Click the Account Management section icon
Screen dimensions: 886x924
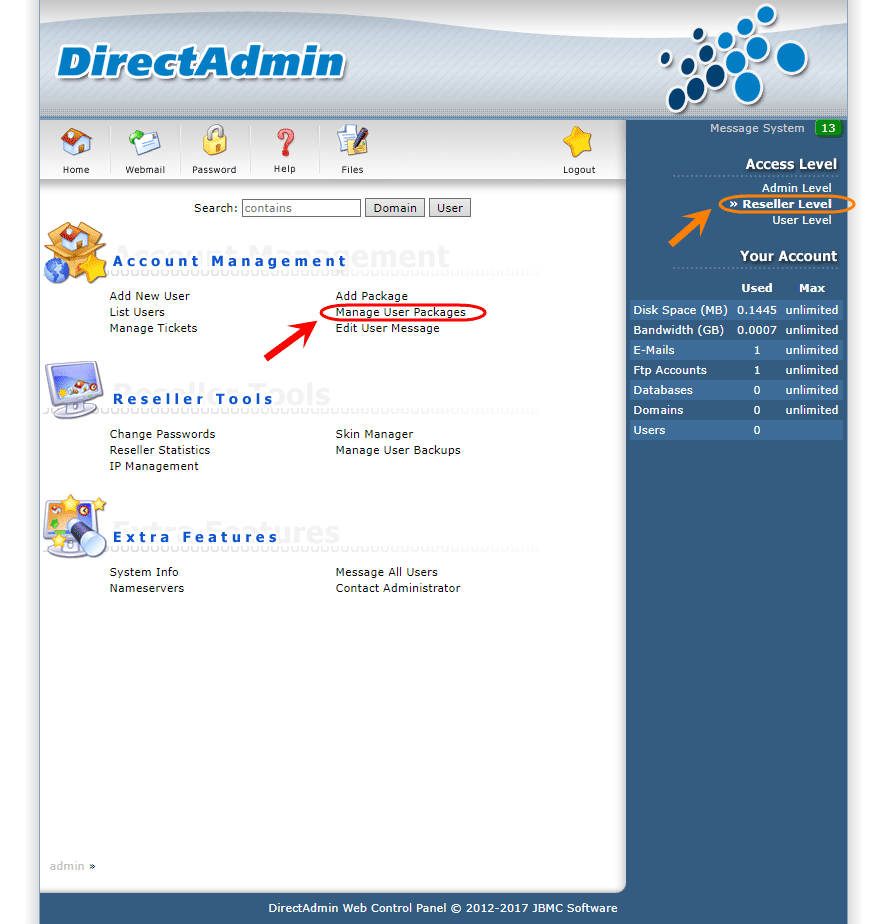[x=75, y=252]
